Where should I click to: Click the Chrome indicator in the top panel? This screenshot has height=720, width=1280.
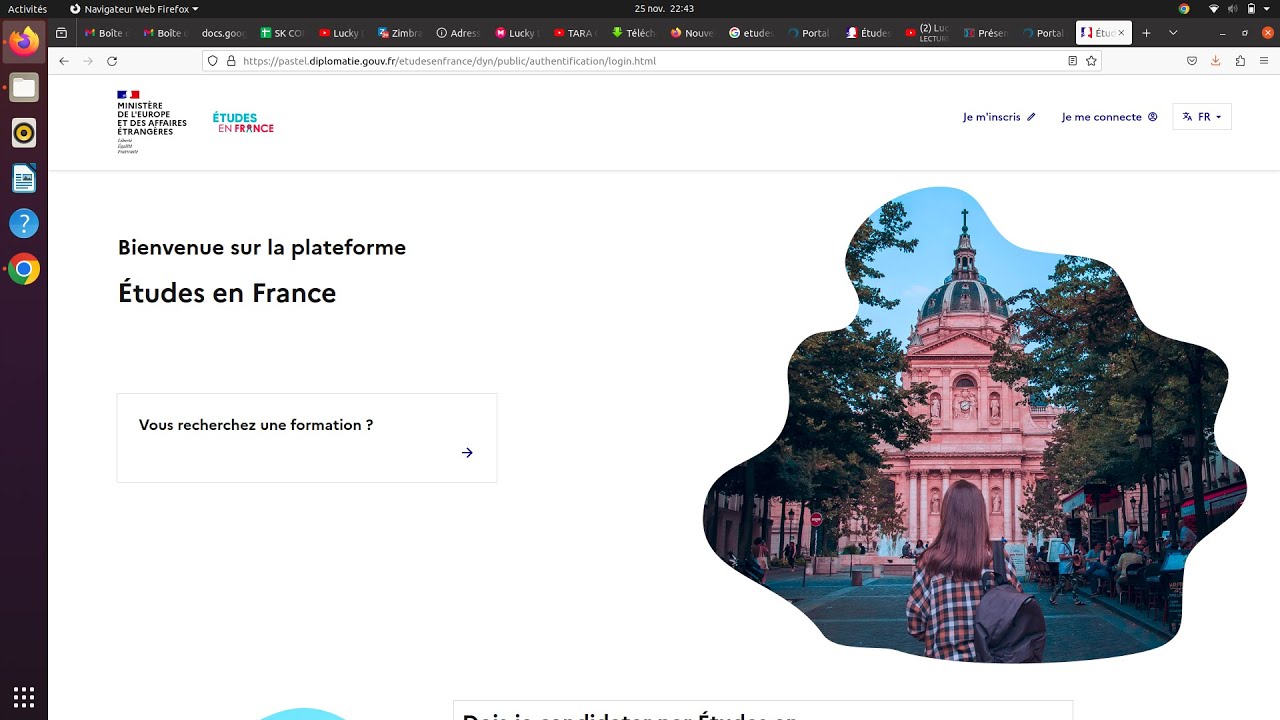point(1184,9)
